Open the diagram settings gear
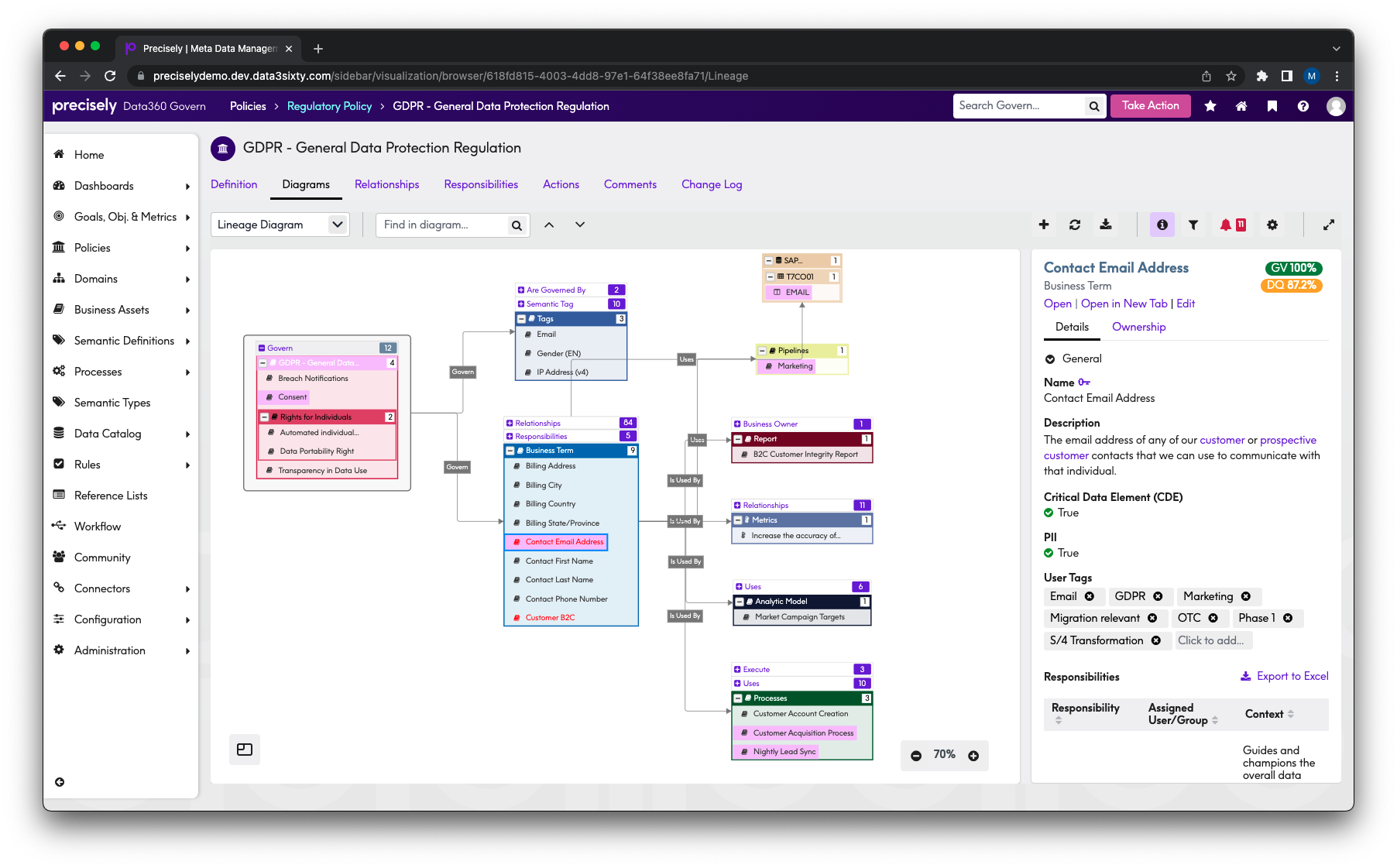 coord(1272,225)
